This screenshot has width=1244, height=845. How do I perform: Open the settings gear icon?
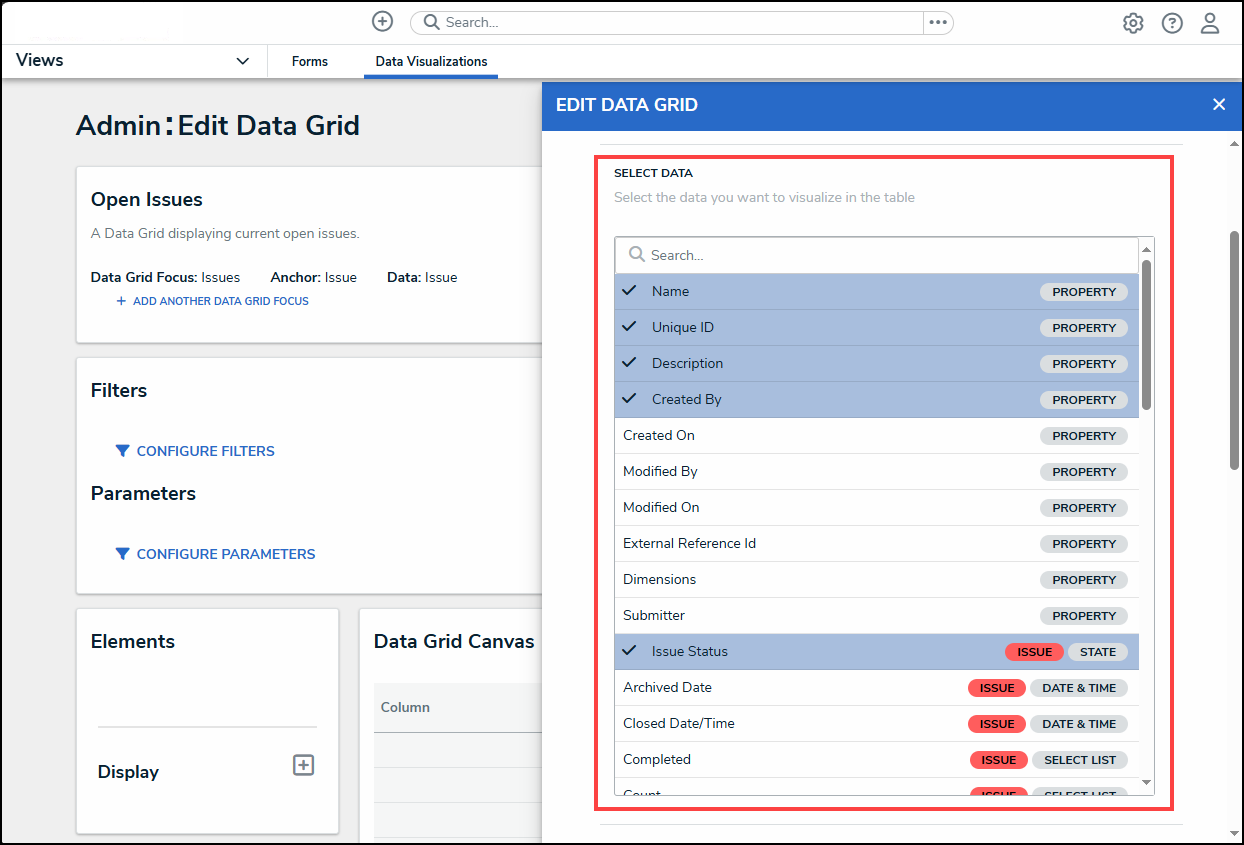tap(1132, 23)
